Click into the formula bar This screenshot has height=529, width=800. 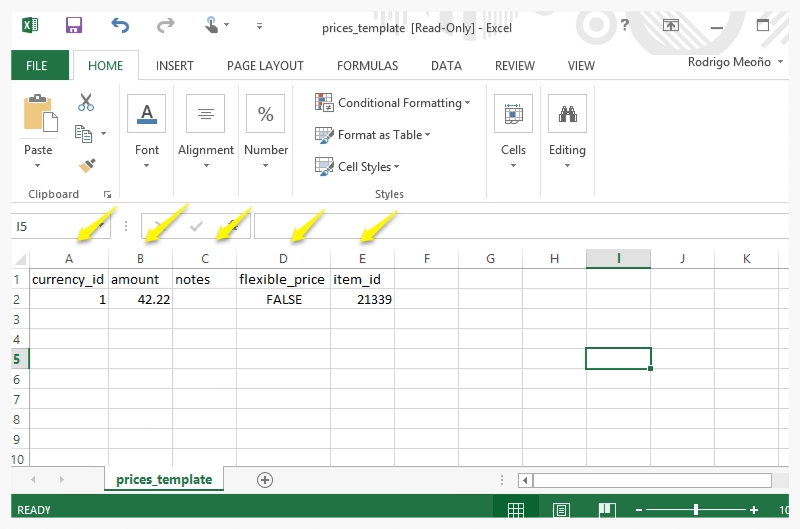tap(520, 226)
